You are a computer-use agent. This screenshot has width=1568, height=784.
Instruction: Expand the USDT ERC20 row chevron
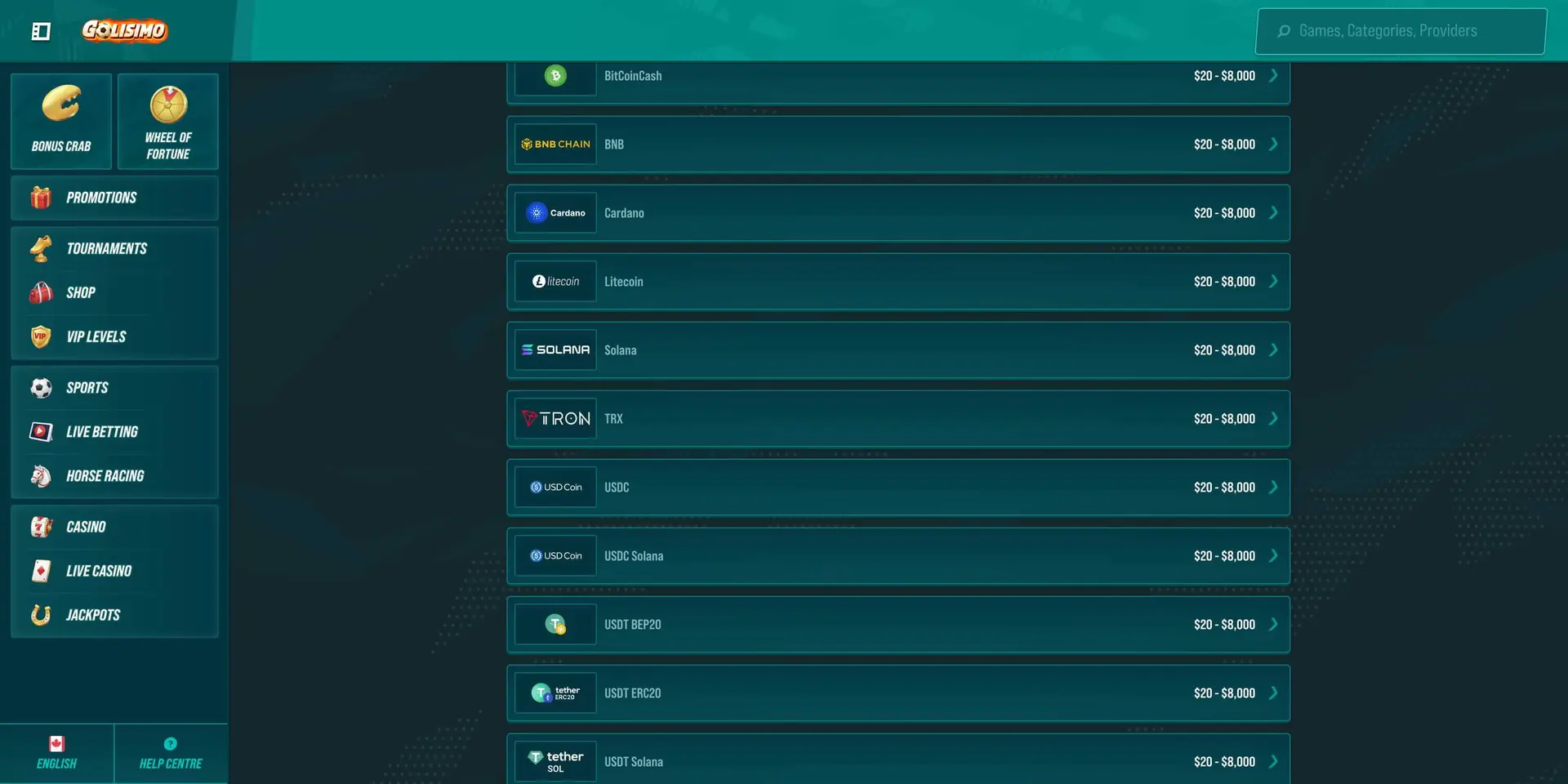click(1273, 693)
